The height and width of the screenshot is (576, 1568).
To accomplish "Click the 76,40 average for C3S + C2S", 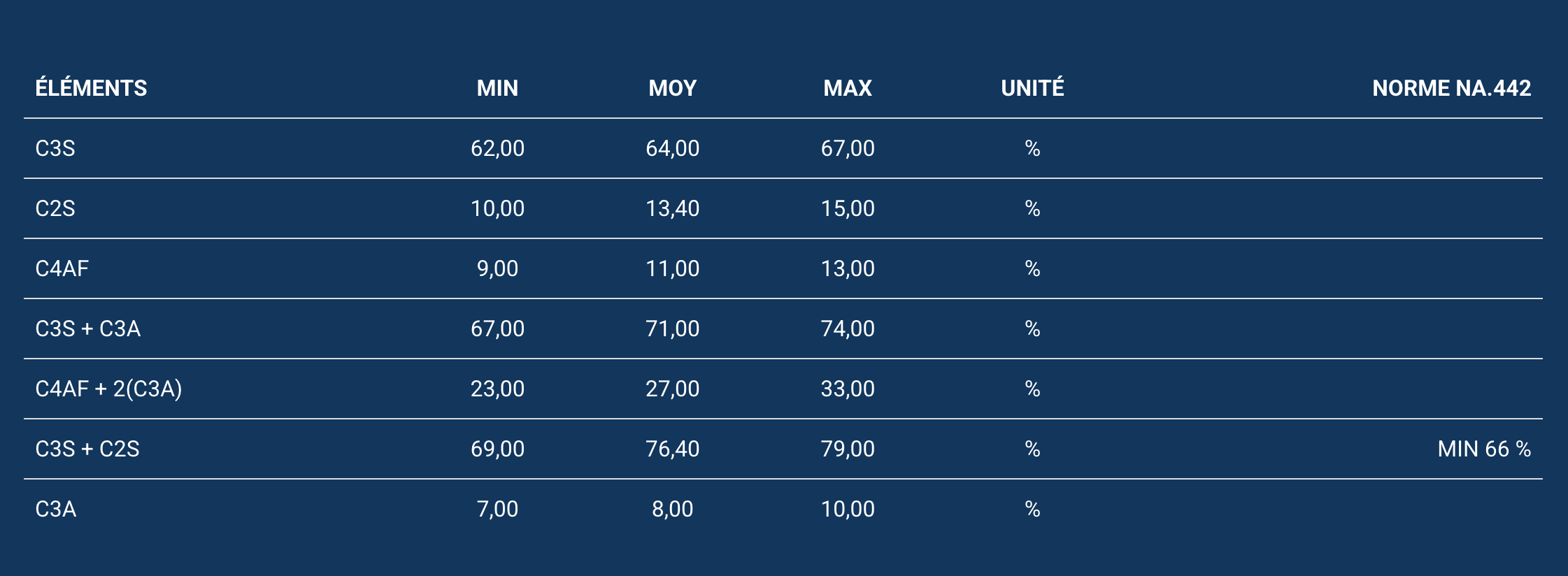I will pyautogui.click(x=672, y=449).
